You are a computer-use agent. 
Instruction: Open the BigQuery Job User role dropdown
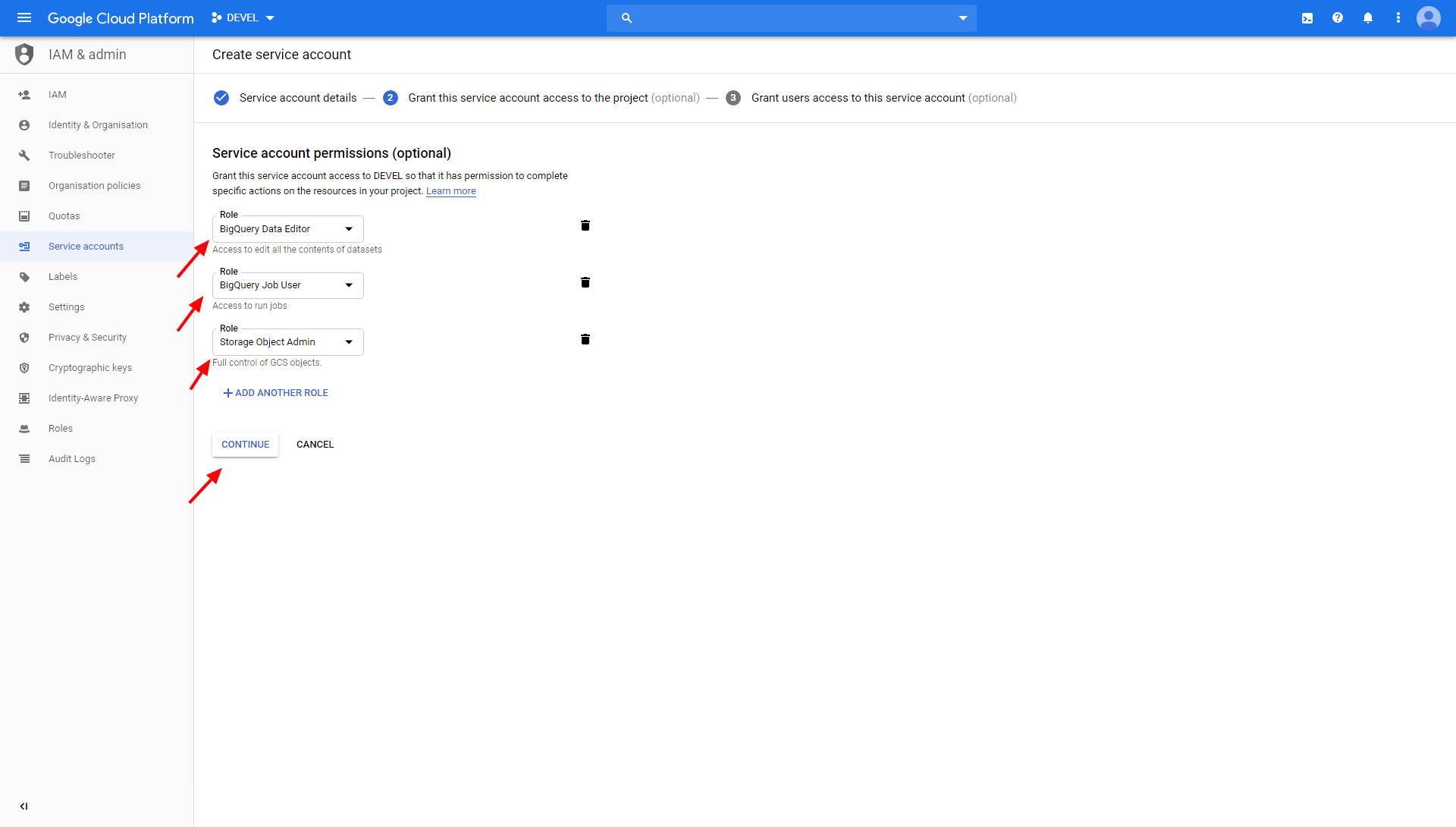[x=288, y=285]
